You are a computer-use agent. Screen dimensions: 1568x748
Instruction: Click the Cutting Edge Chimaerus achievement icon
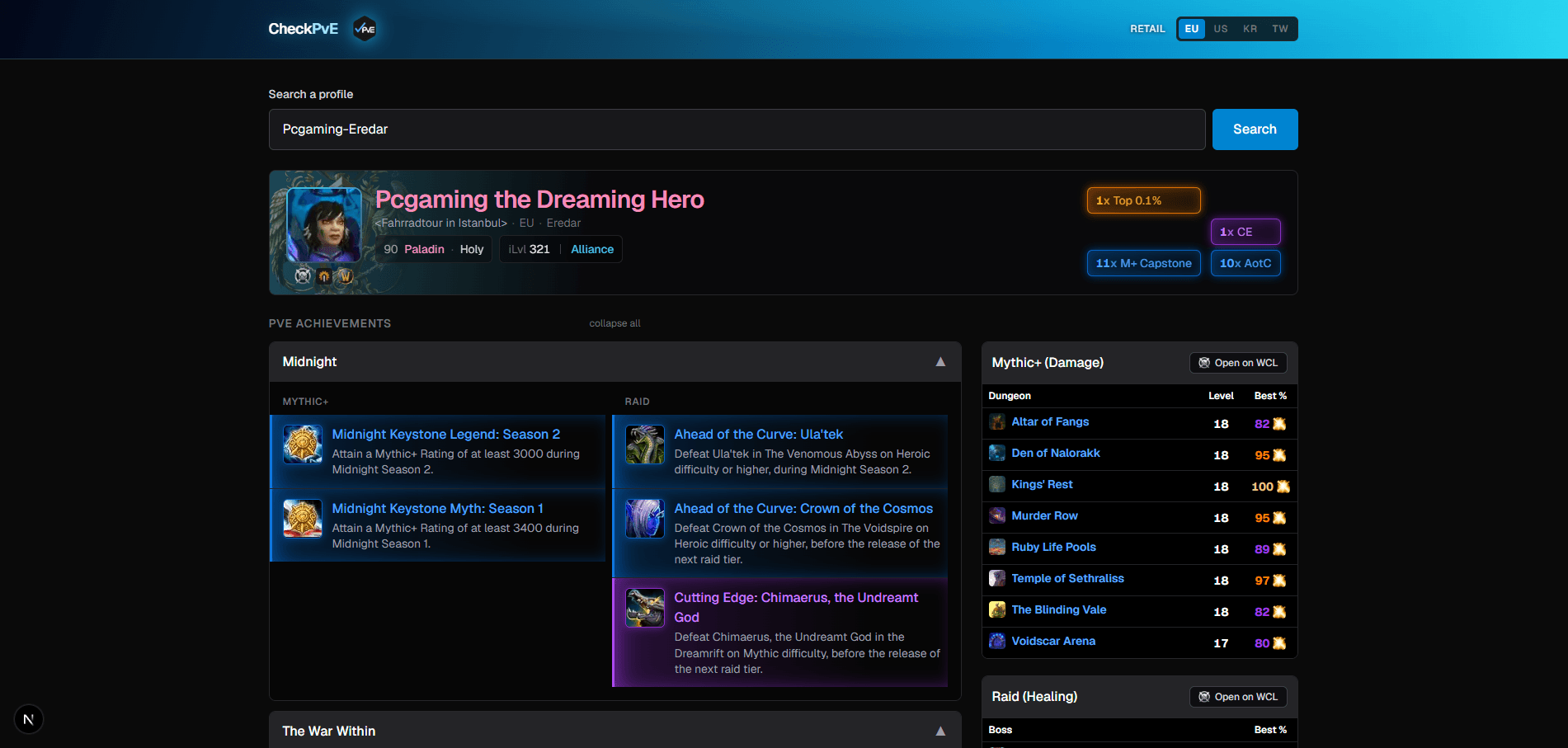point(645,608)
